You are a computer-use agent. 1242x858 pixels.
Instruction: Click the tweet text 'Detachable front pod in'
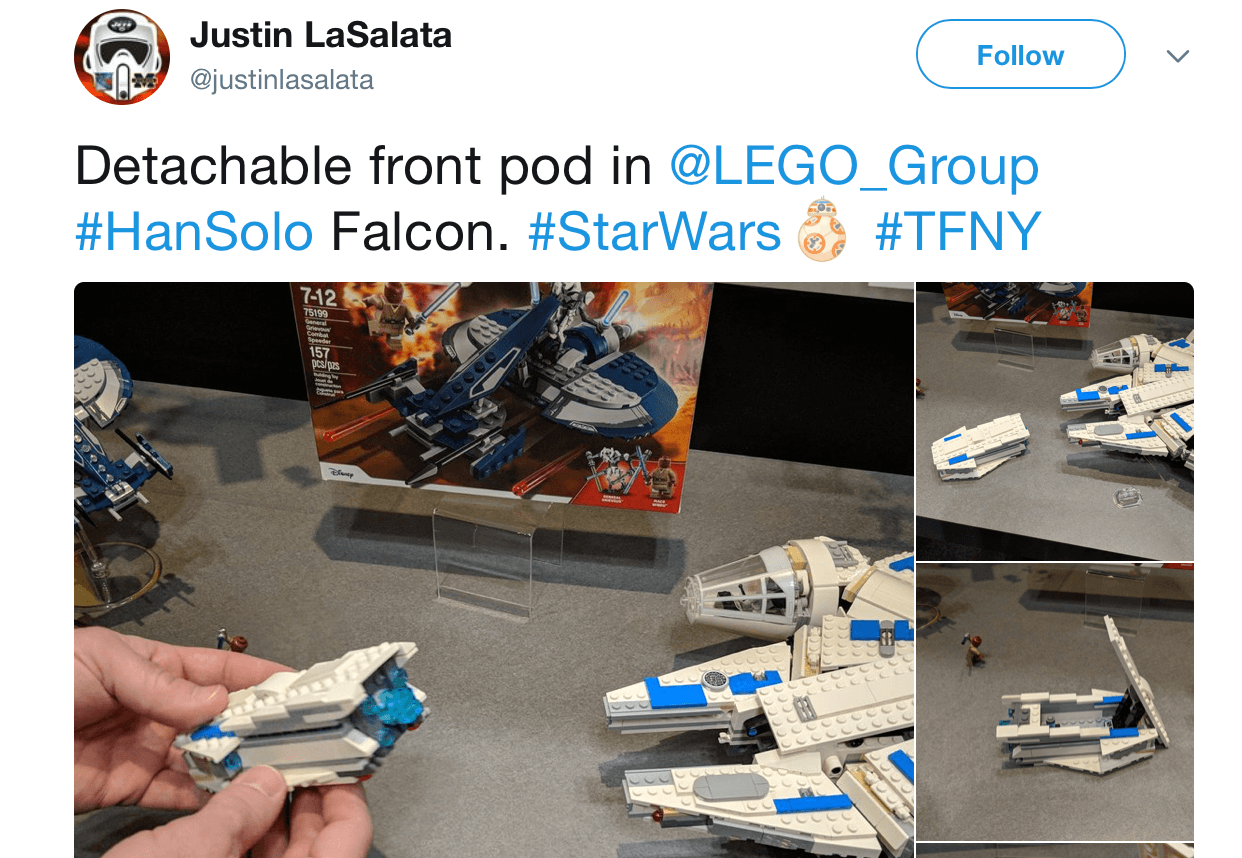(364, 166)
